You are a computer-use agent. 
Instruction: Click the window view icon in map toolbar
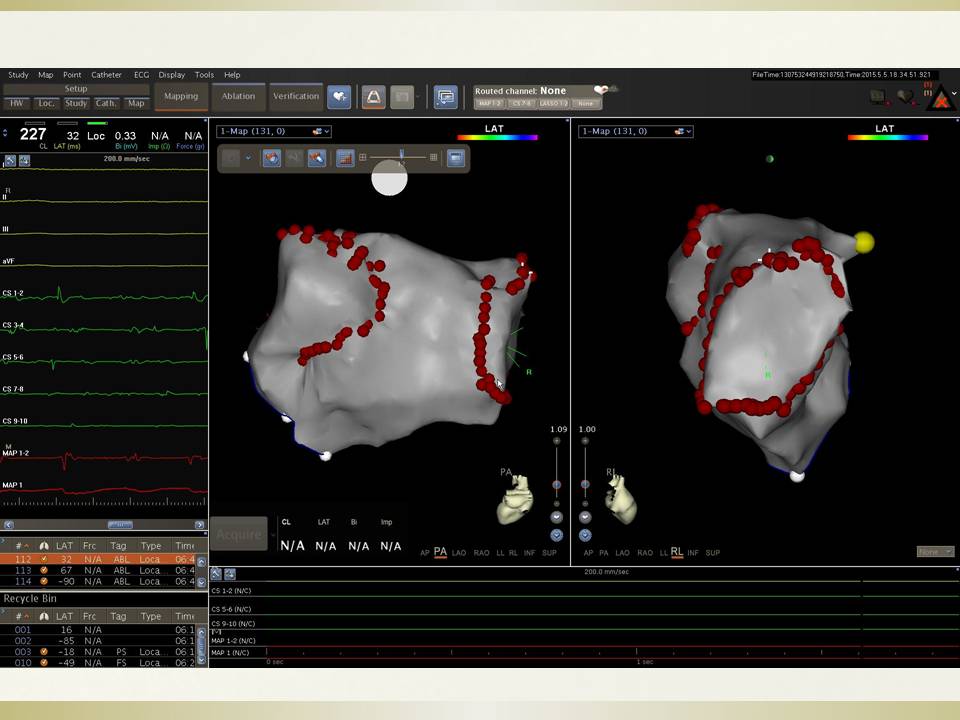tap(456, 158)
